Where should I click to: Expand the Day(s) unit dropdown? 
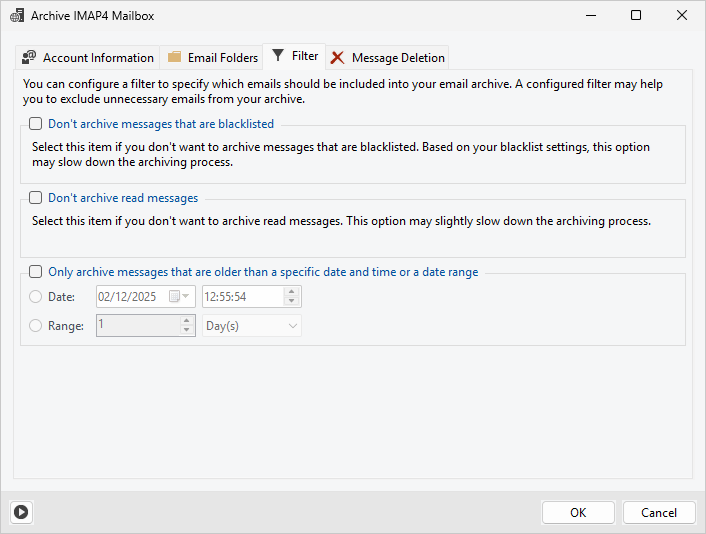click(251, 326)
